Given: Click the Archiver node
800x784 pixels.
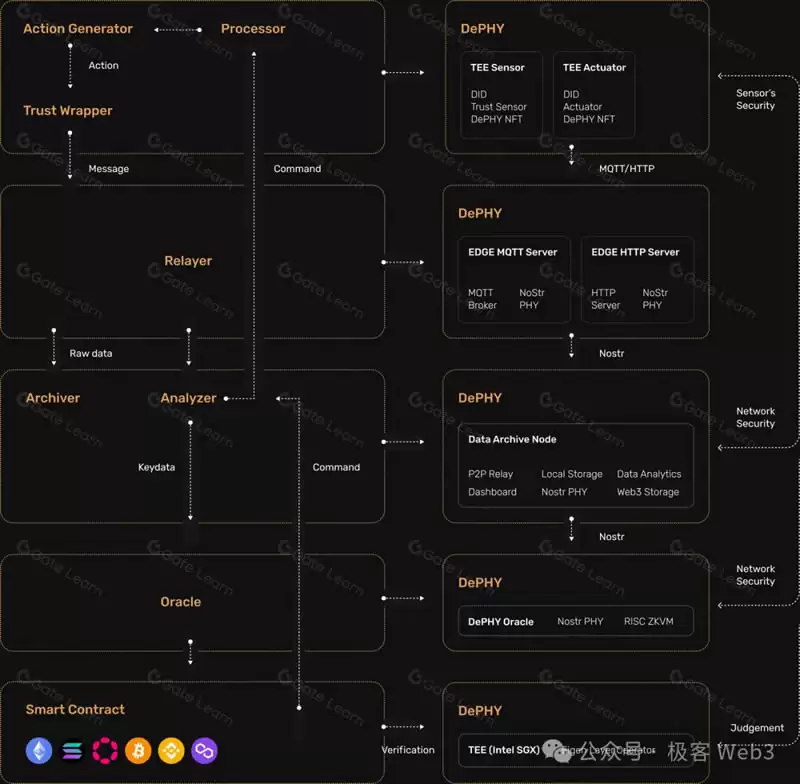Looking at the screenshot, I should (51, 398).
